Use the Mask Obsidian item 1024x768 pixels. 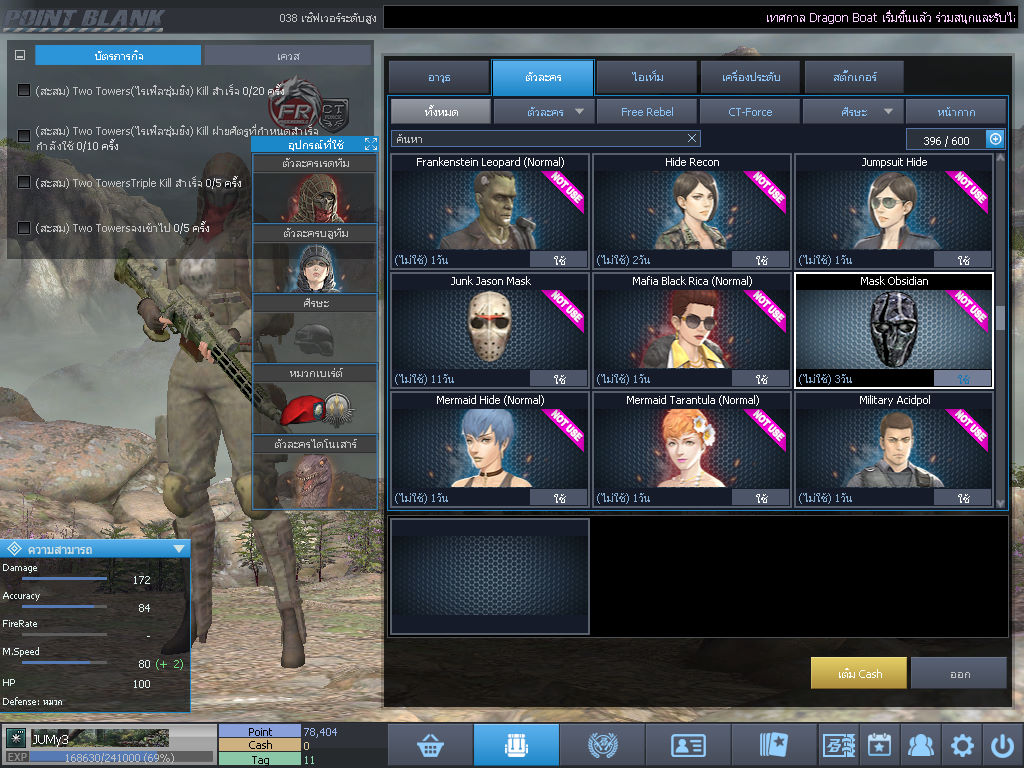(x=963, y=379)
